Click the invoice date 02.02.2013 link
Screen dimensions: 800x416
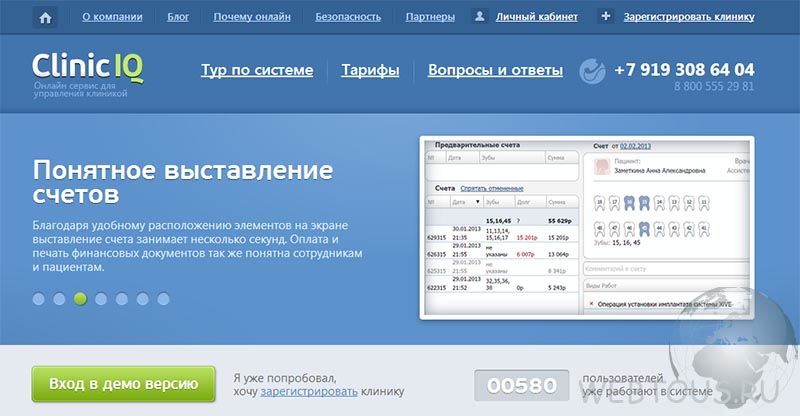pos(635,146)
